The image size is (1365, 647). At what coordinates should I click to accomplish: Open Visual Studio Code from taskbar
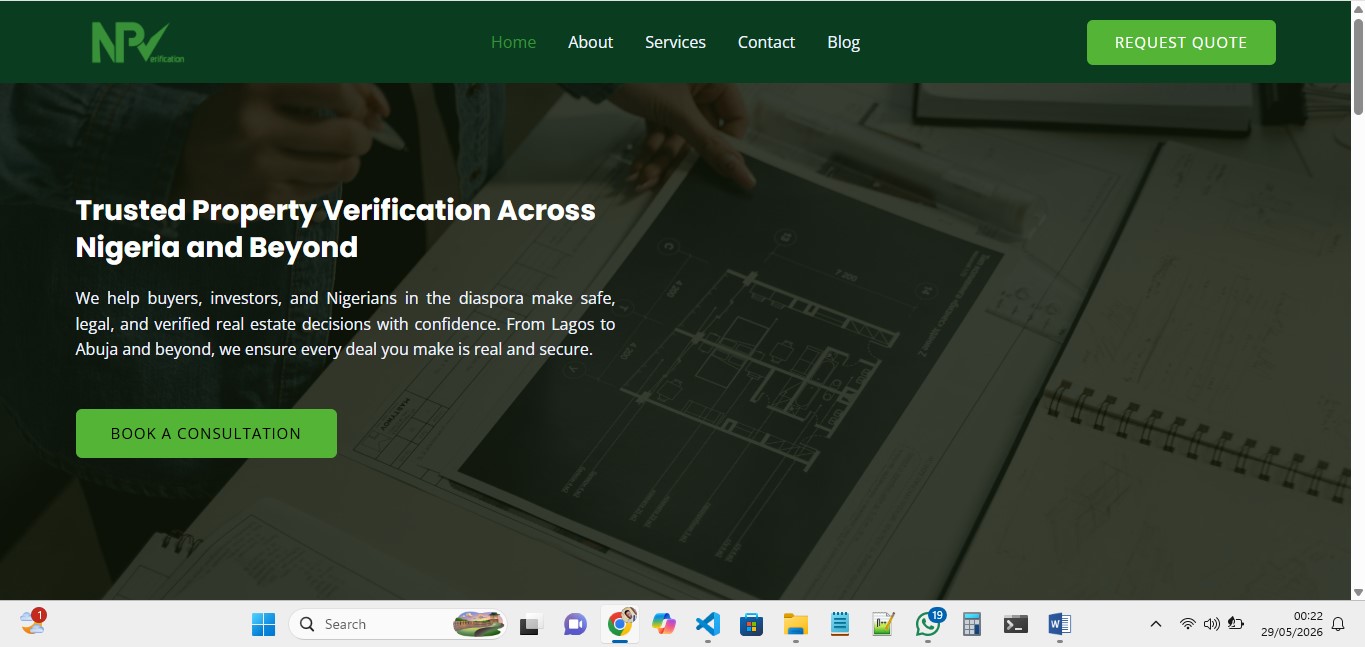(707, 624)
